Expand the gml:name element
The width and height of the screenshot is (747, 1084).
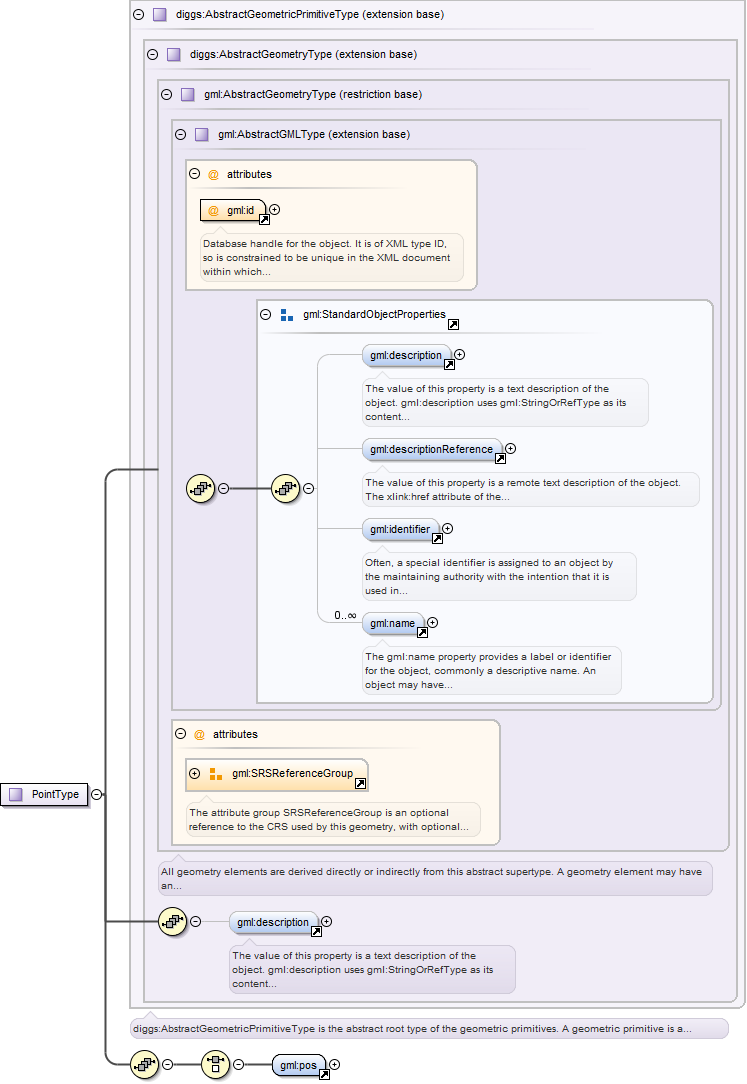click(x=433, y=623)
